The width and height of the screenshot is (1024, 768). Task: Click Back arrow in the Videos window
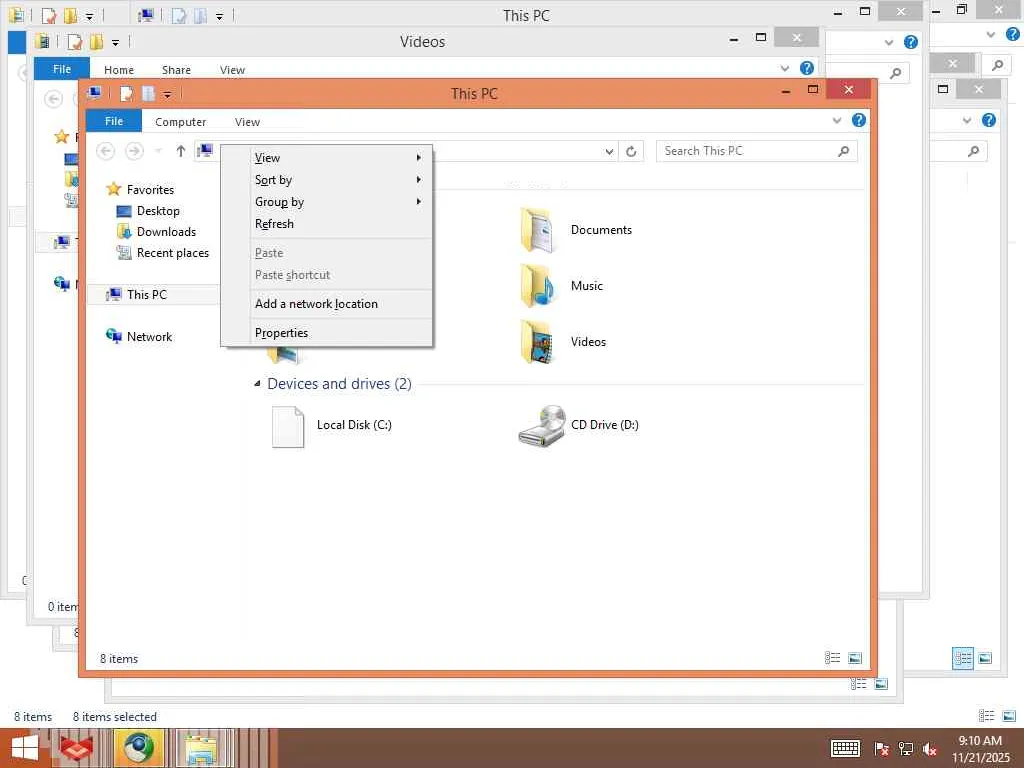click(x=54, y=99)
